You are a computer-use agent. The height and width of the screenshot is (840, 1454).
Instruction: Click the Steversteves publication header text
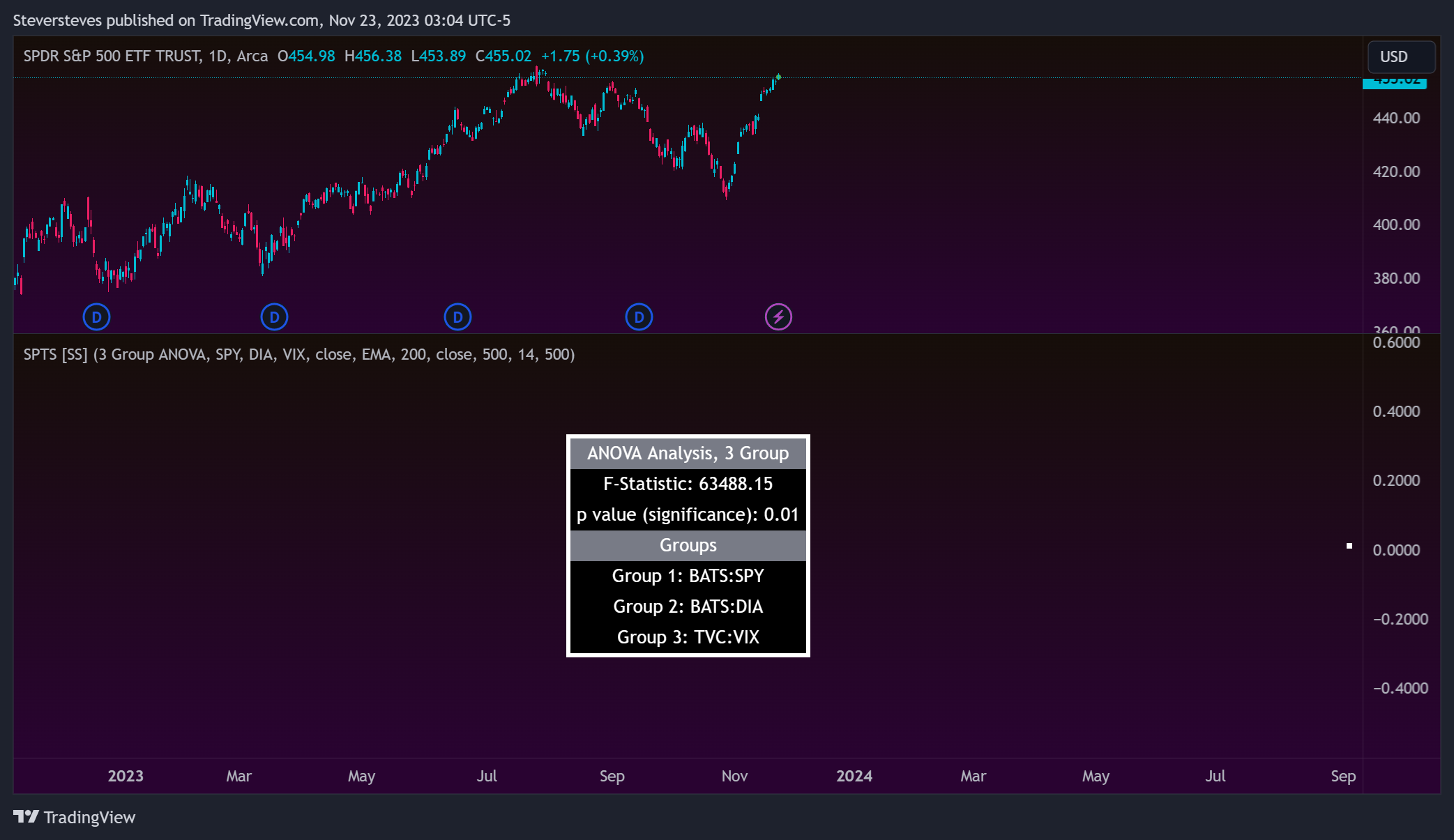click(262, 20)
